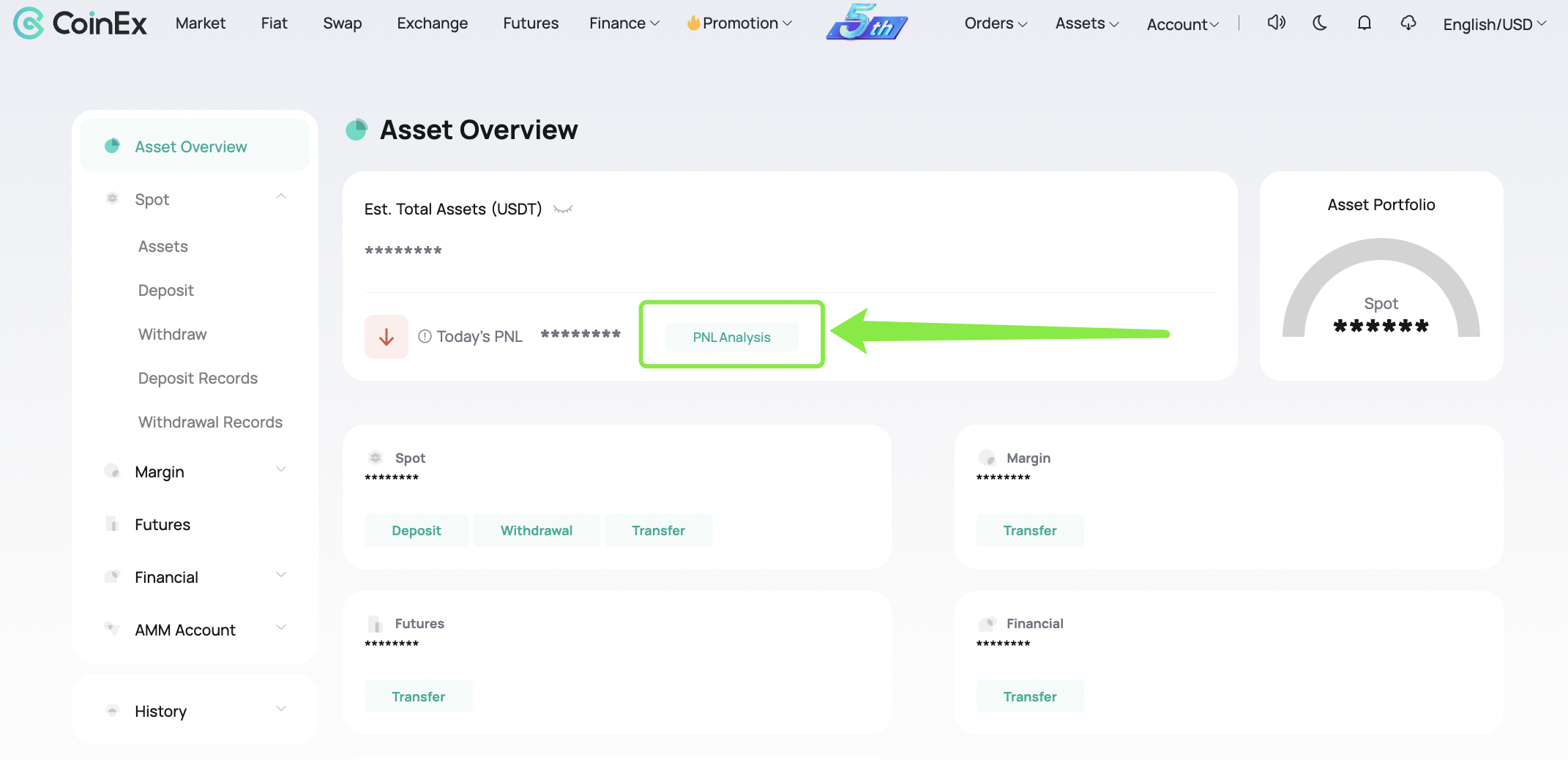The height and width of the screenshot is (760, 1568).
Task: Select the Asset Overview pie chart icon
Action: coord(112,146)
